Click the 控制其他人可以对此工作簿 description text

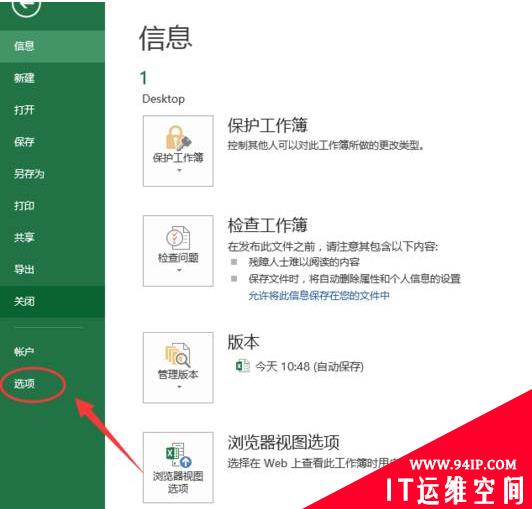tap(326, 146)
